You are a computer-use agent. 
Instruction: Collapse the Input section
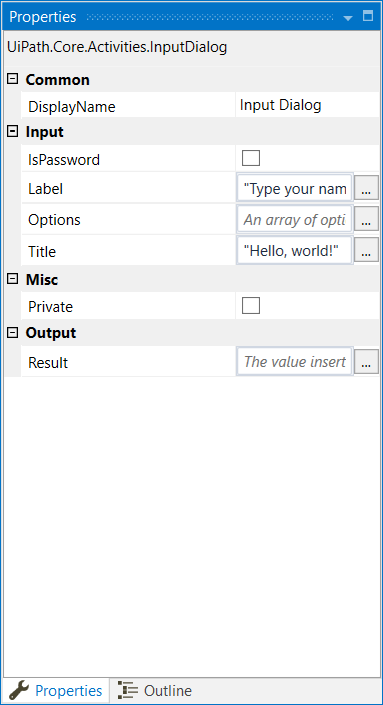(13, 131)
